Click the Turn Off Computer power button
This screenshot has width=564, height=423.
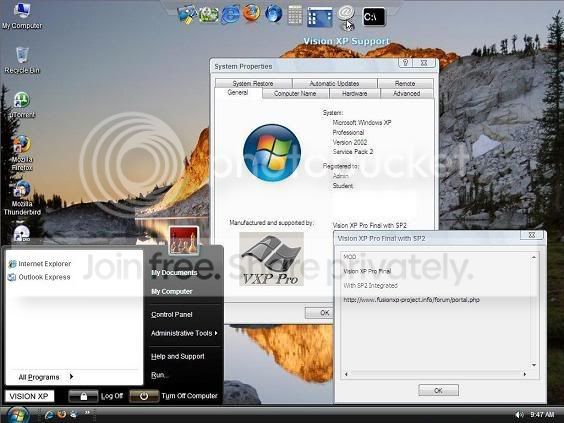tap(144, 396)
